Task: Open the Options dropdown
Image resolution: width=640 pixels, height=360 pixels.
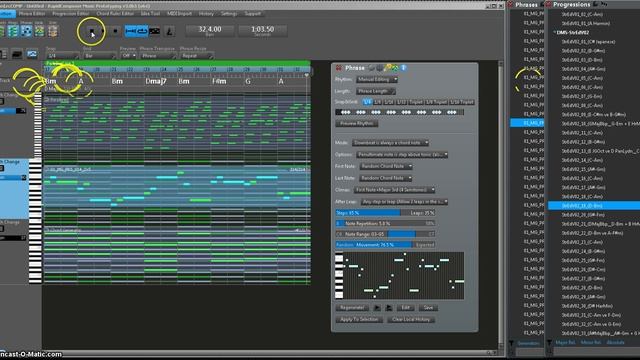Action: click(x=402, y=155)
